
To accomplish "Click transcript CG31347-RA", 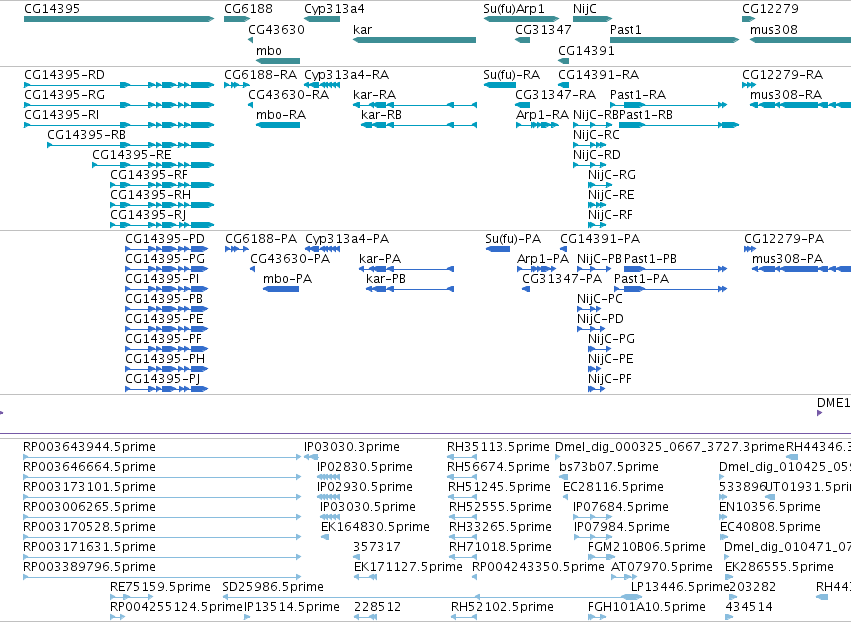I will 555,94.
